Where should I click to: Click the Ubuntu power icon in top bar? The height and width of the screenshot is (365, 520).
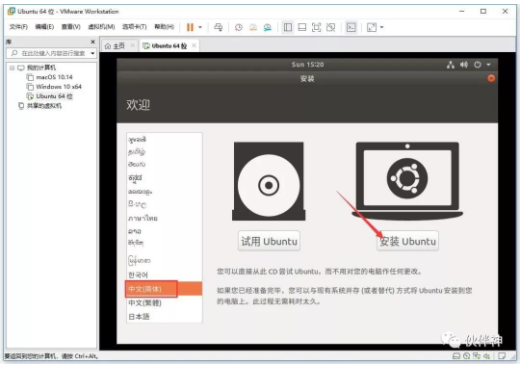pos(478,65)
